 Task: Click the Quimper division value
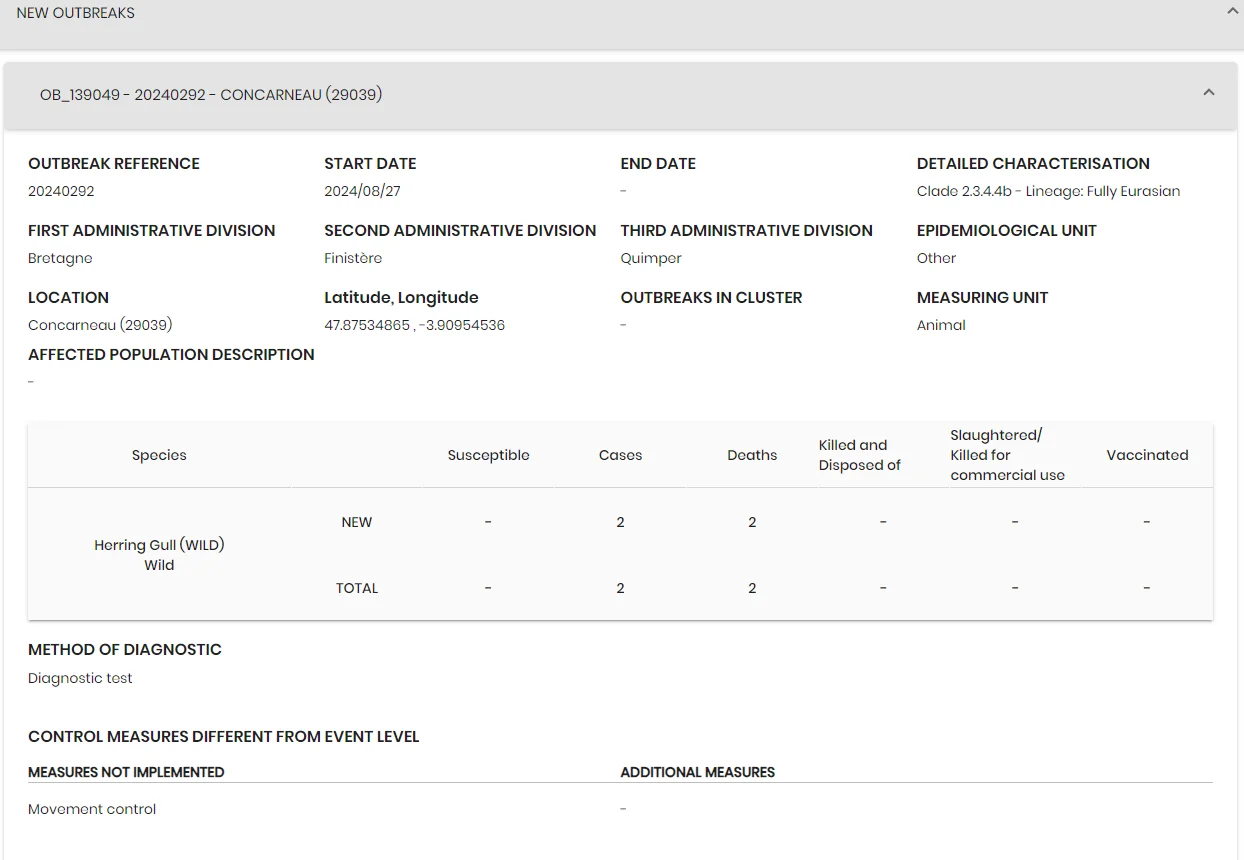point(651,258)
